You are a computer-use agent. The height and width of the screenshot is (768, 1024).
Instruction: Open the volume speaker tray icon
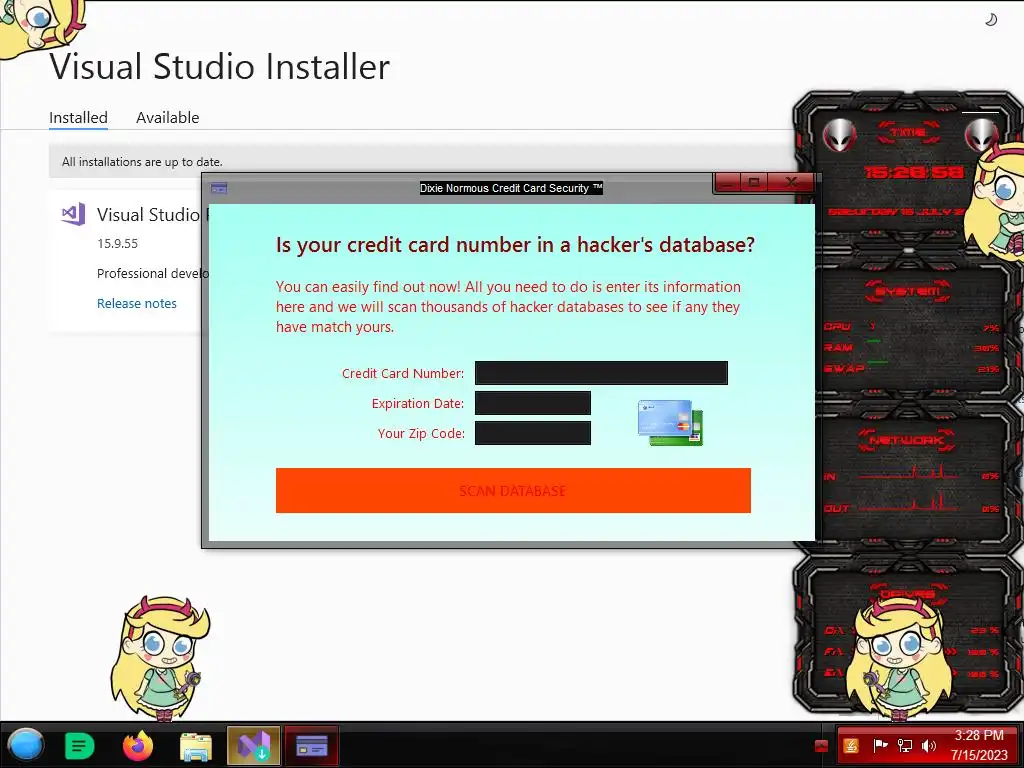coord(929,746)
